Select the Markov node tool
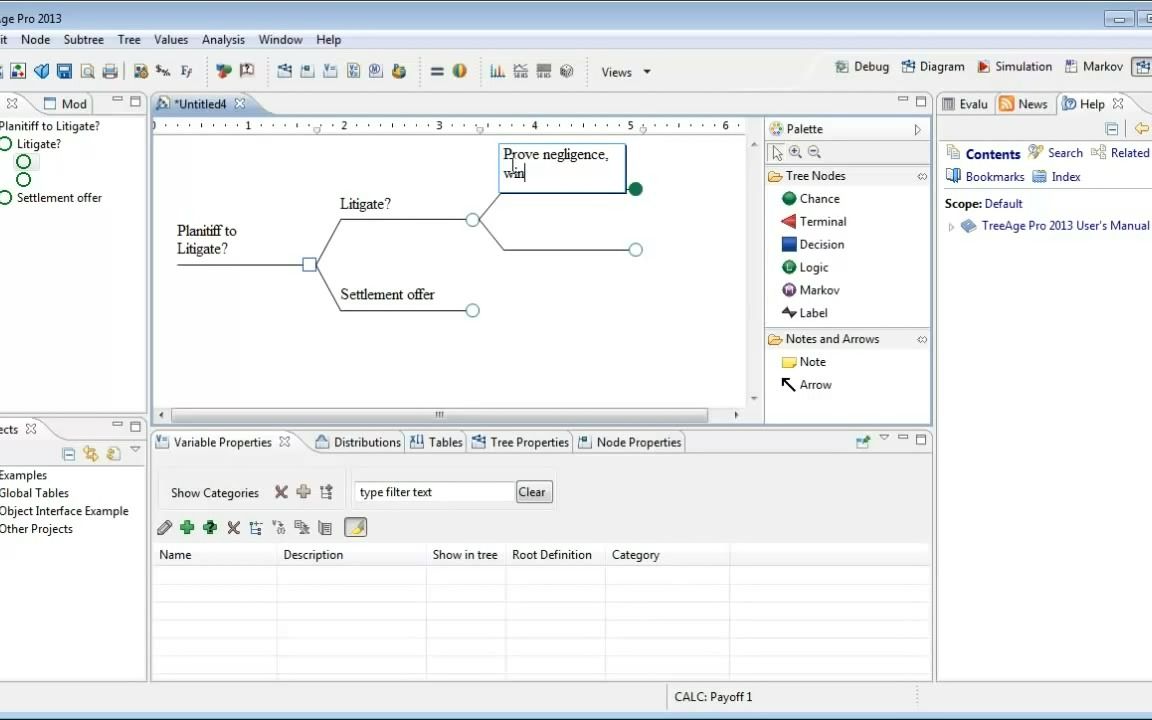This screenshot has width=1152, height=720. tap(816, 289)
